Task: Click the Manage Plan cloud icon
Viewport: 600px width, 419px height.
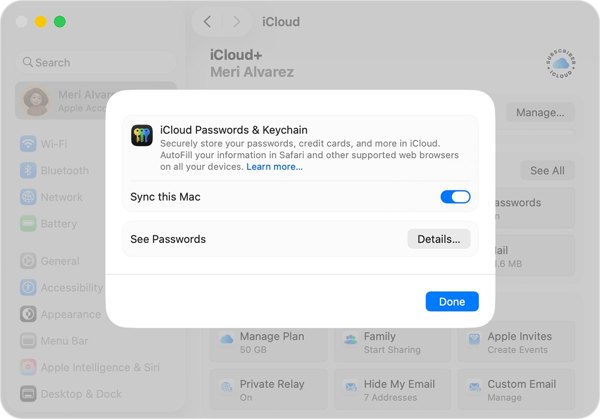Action: tap(227, 339)
